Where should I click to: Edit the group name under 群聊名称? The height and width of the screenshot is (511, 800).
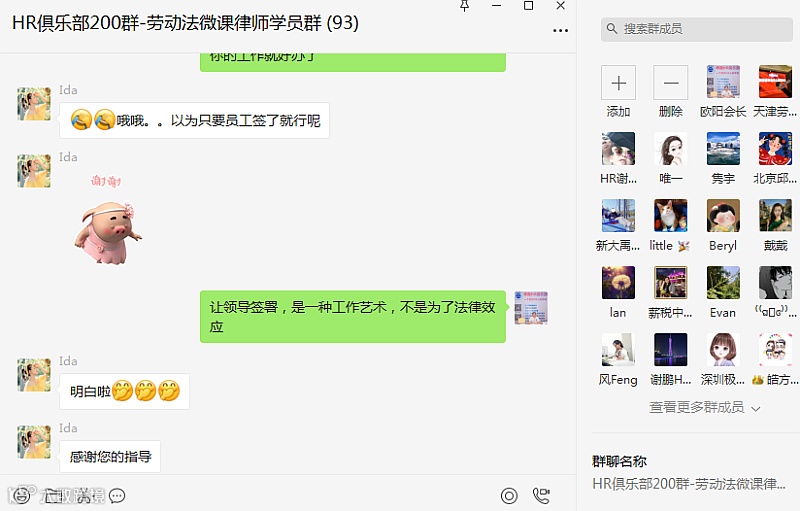pos(689,483)
